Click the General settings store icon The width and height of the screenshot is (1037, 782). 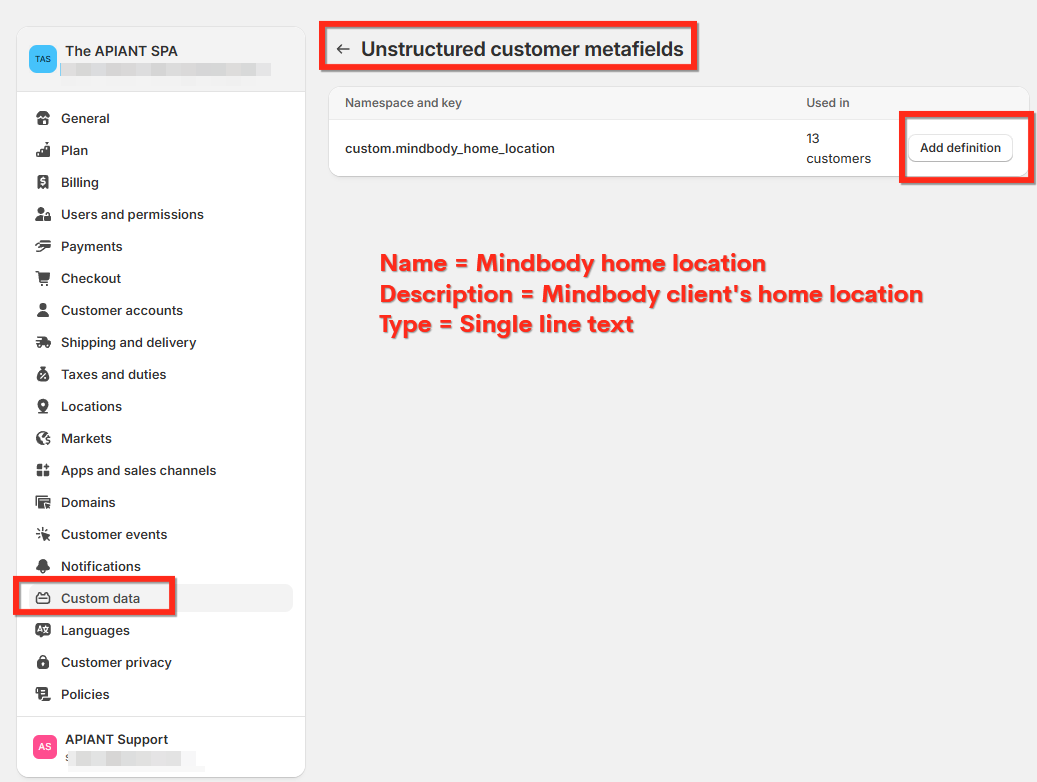click(x=43, y=118)
